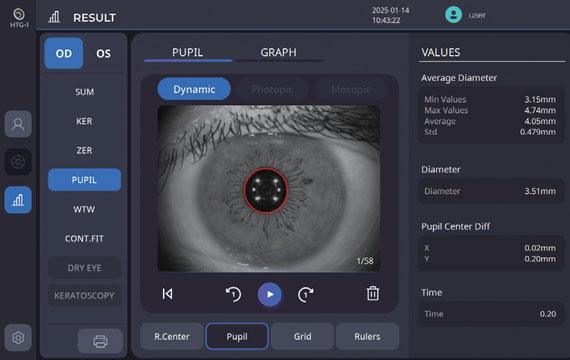
Task: Switch to the PUPIL tab
Action: (188, 52)
